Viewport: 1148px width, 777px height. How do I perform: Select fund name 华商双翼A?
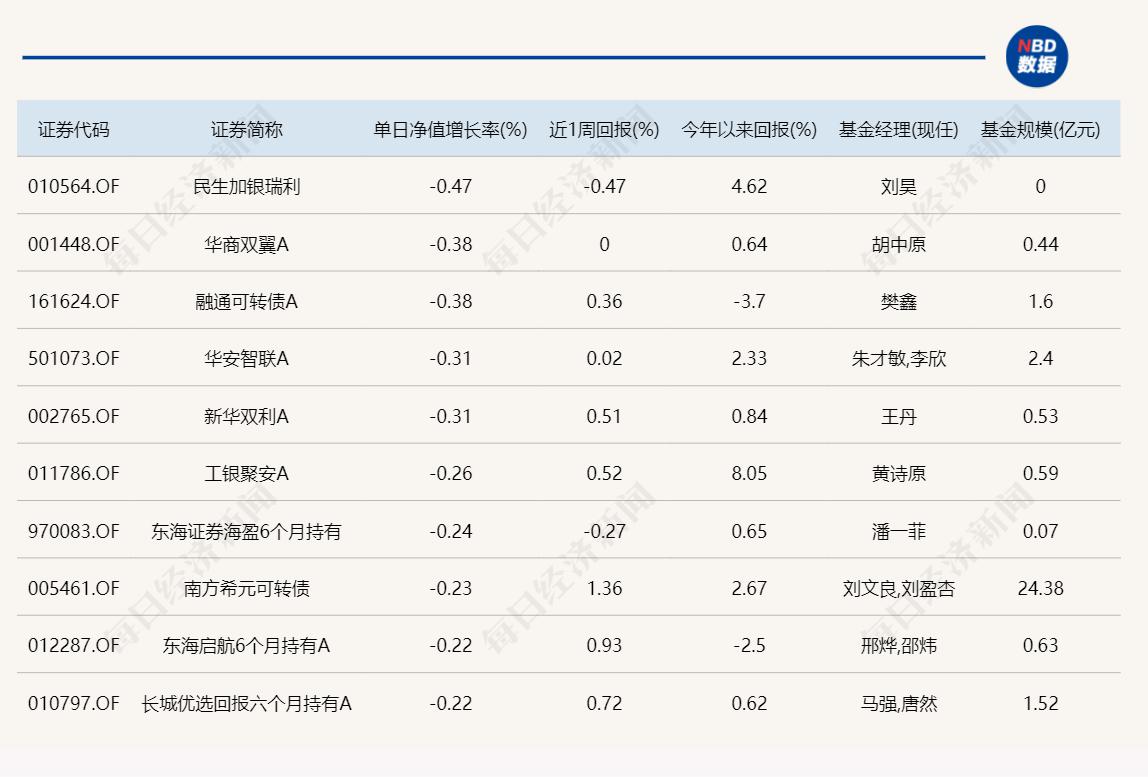pyautogui.click(x=247, y=244)
